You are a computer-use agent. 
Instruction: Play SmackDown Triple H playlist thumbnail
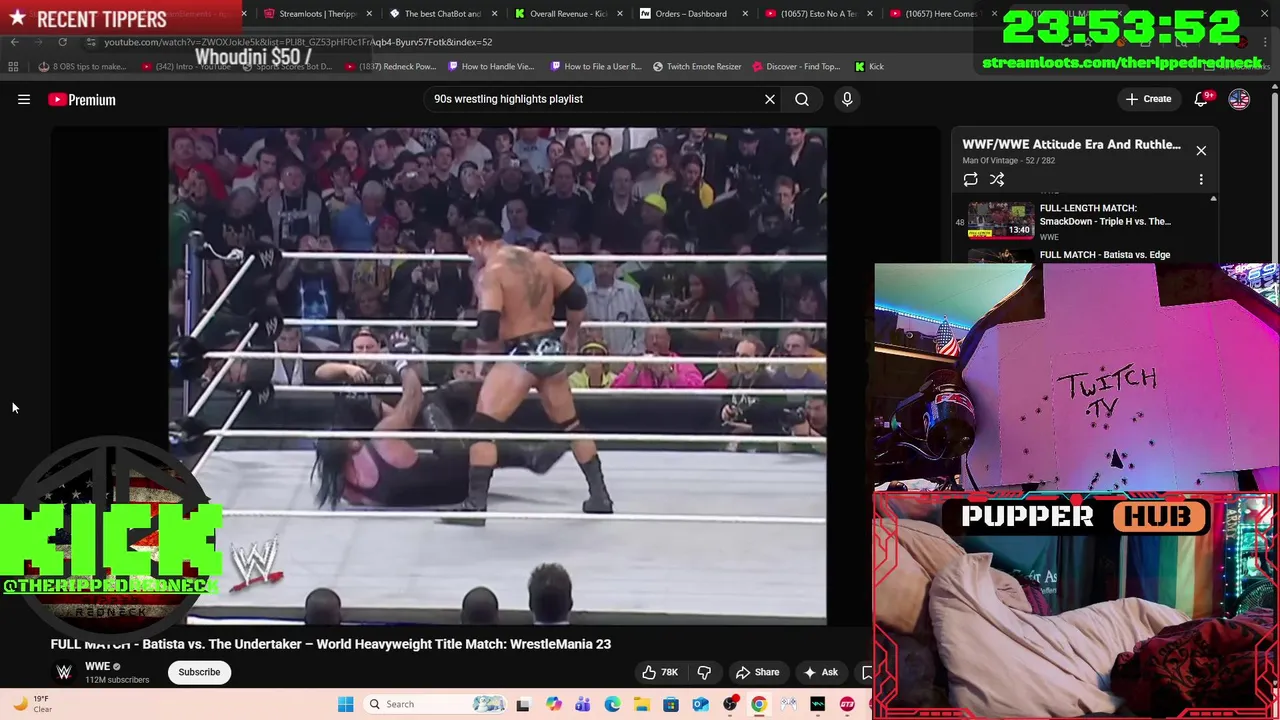click(x=1001, y=221)
